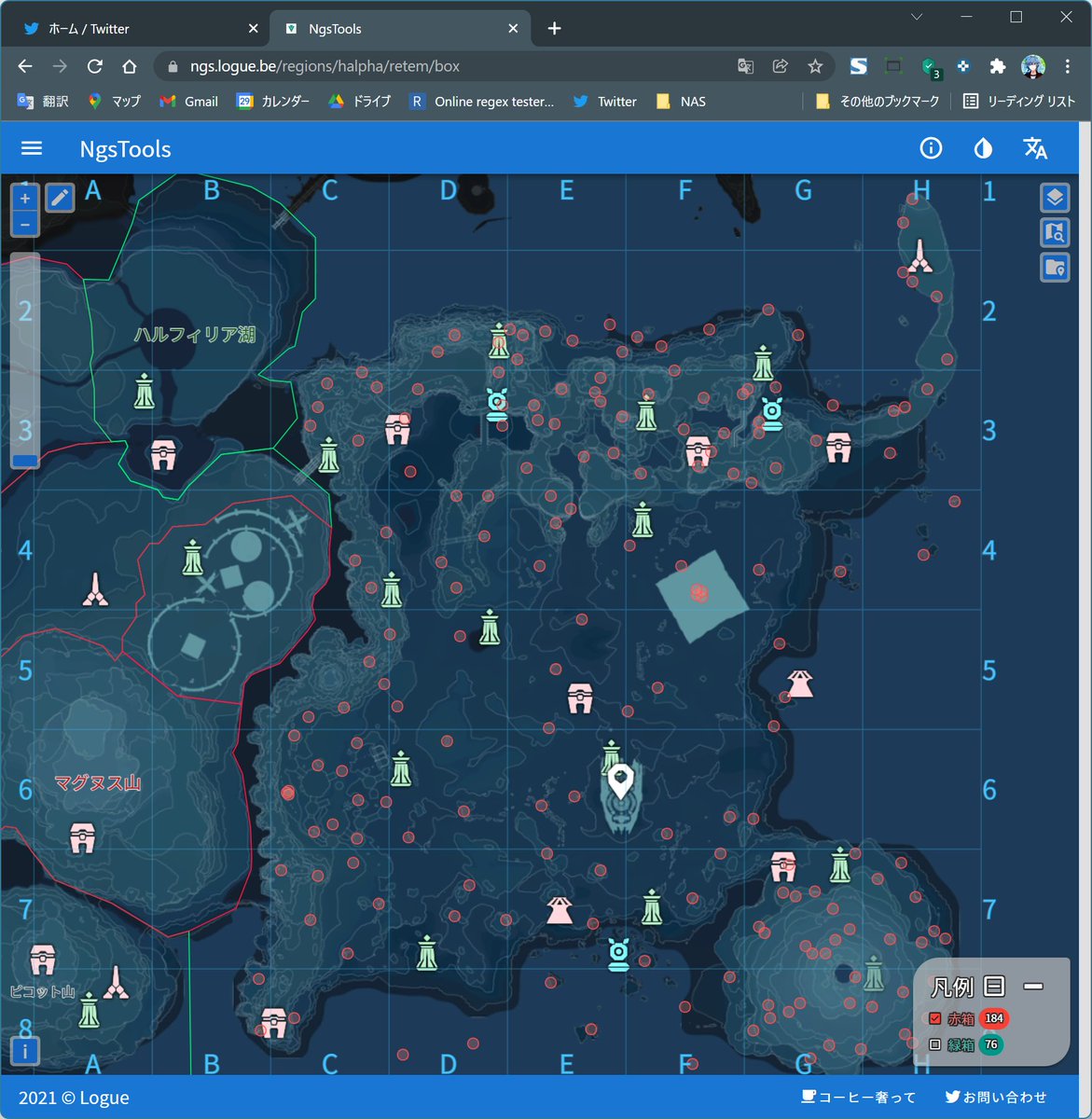Reload the current page

click(x=94, y=66)
